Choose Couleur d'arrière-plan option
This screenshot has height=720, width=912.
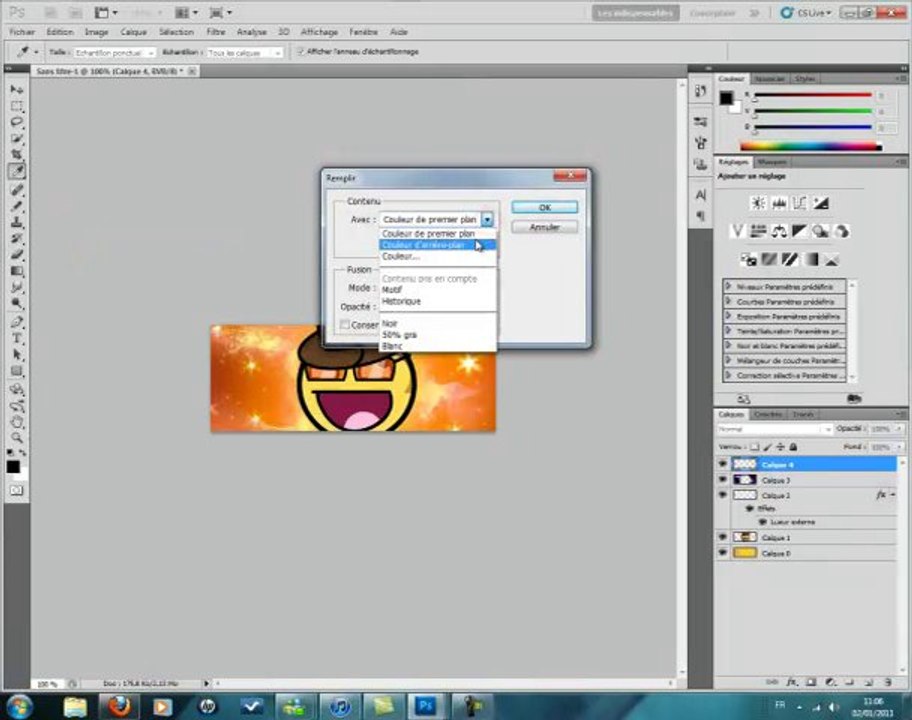(x=438, y=245)
